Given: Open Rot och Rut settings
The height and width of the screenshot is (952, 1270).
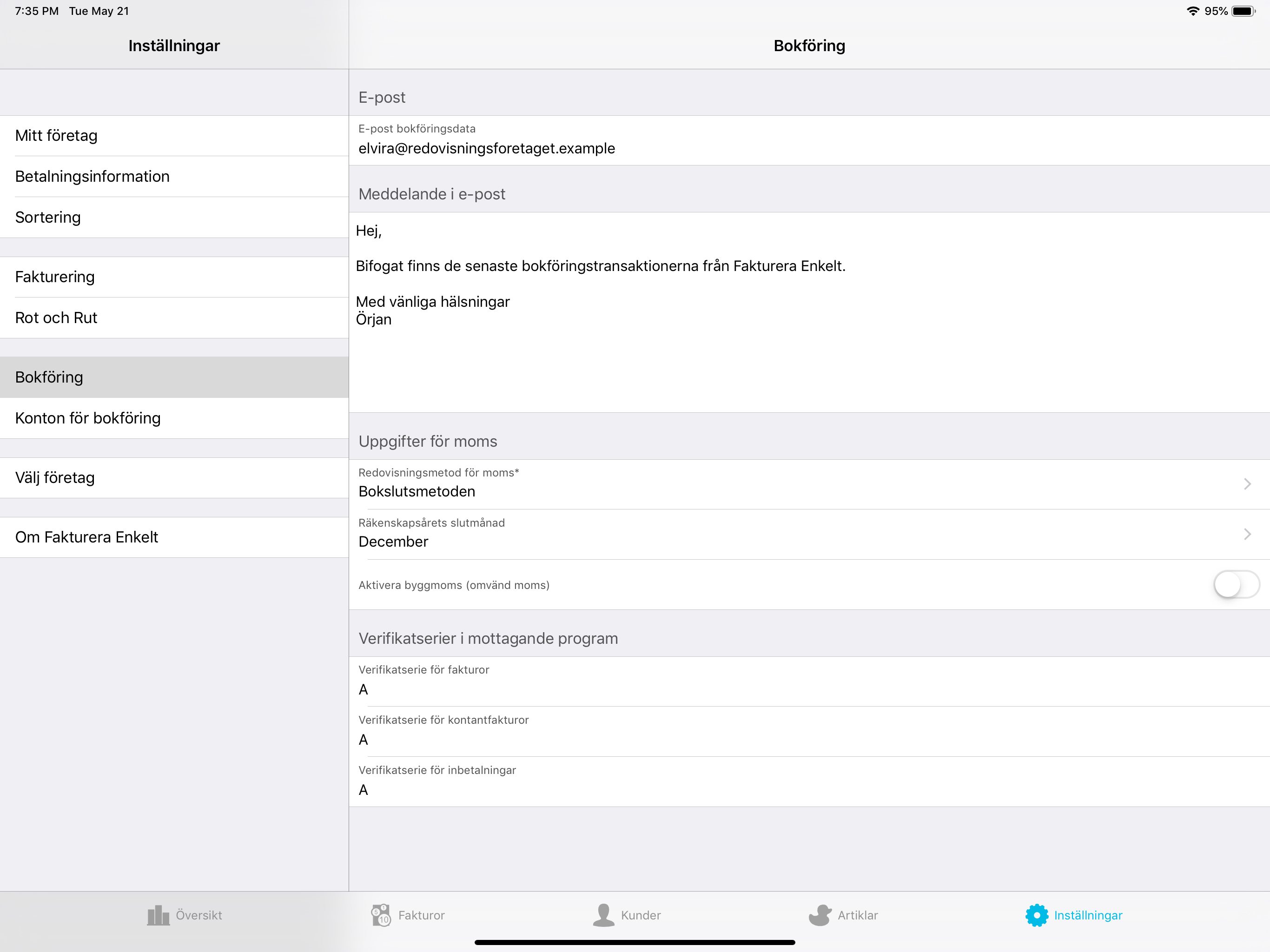Looking at the screenshot, I should click(174, 317).
